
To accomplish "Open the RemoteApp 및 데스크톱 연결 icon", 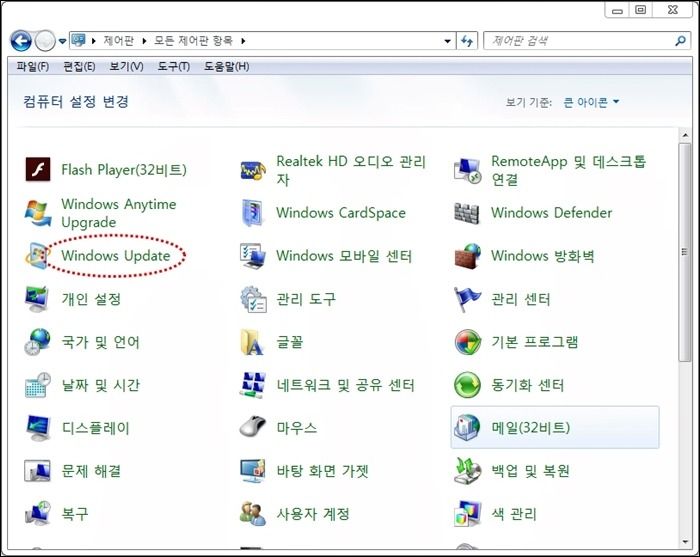I will coord(467,170).
